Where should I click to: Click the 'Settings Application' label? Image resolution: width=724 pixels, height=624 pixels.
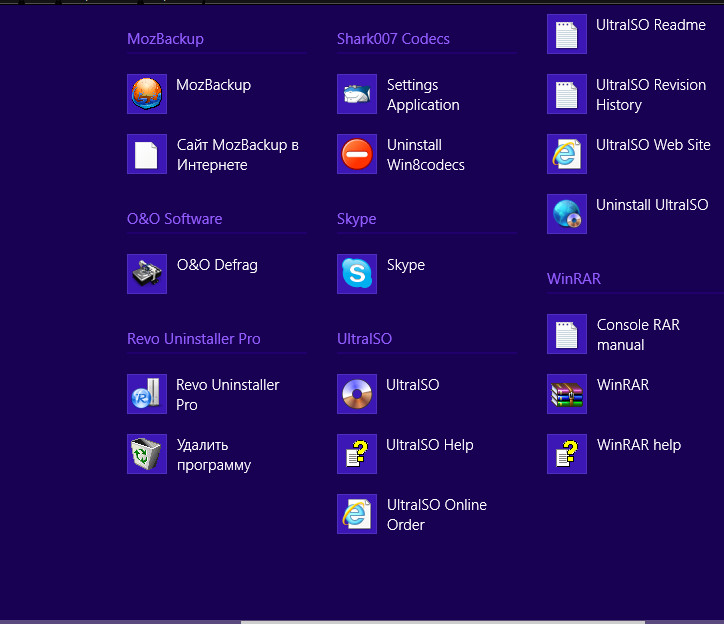(423, 95)
